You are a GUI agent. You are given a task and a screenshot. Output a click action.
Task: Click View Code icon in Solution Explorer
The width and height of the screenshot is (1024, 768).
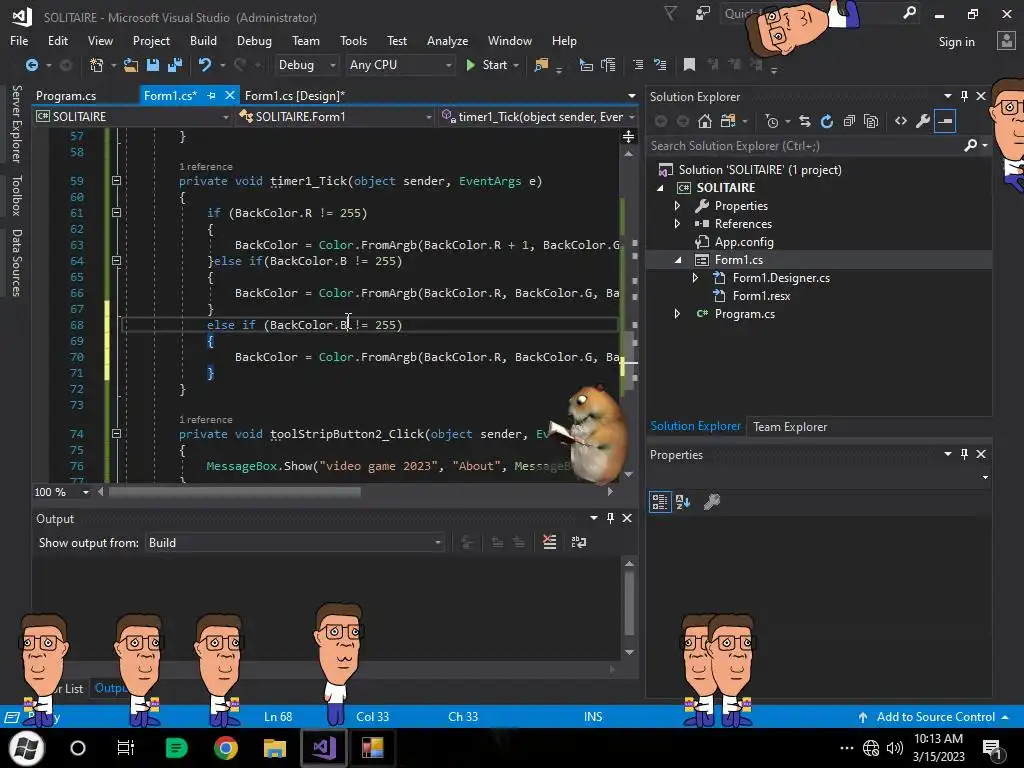(x=901, y=121)
